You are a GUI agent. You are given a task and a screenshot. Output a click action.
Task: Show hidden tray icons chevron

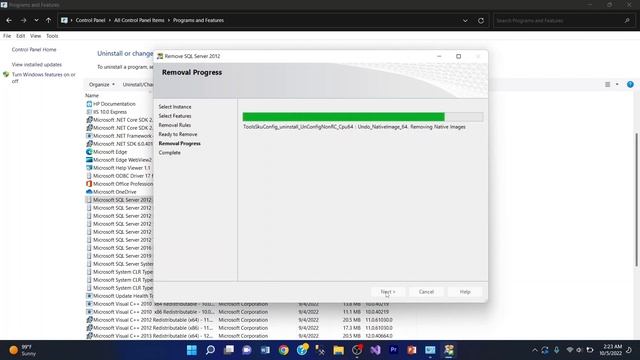click(x=534, y=350)
